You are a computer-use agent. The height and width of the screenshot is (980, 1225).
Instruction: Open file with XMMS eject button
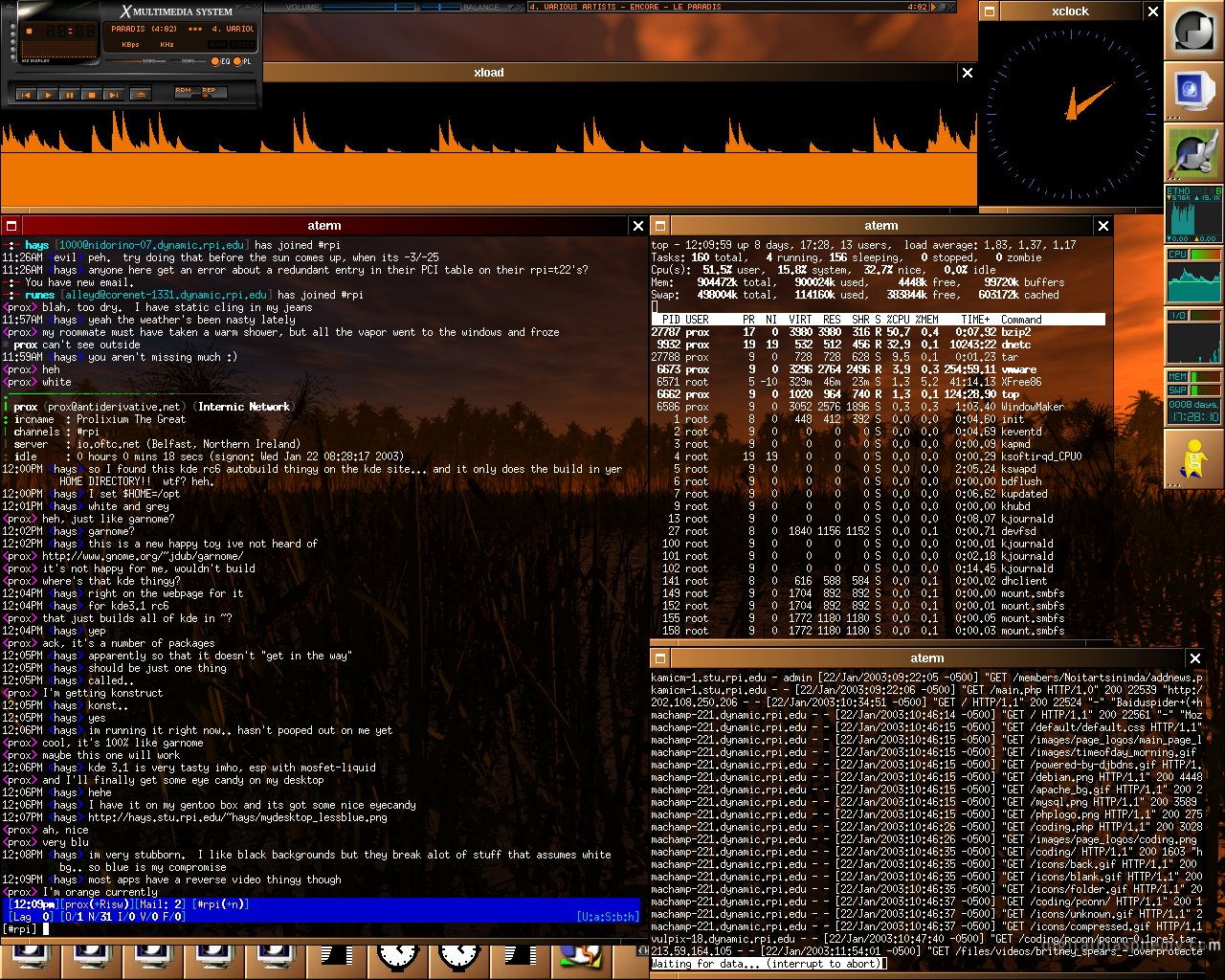(x=140, y=95)
